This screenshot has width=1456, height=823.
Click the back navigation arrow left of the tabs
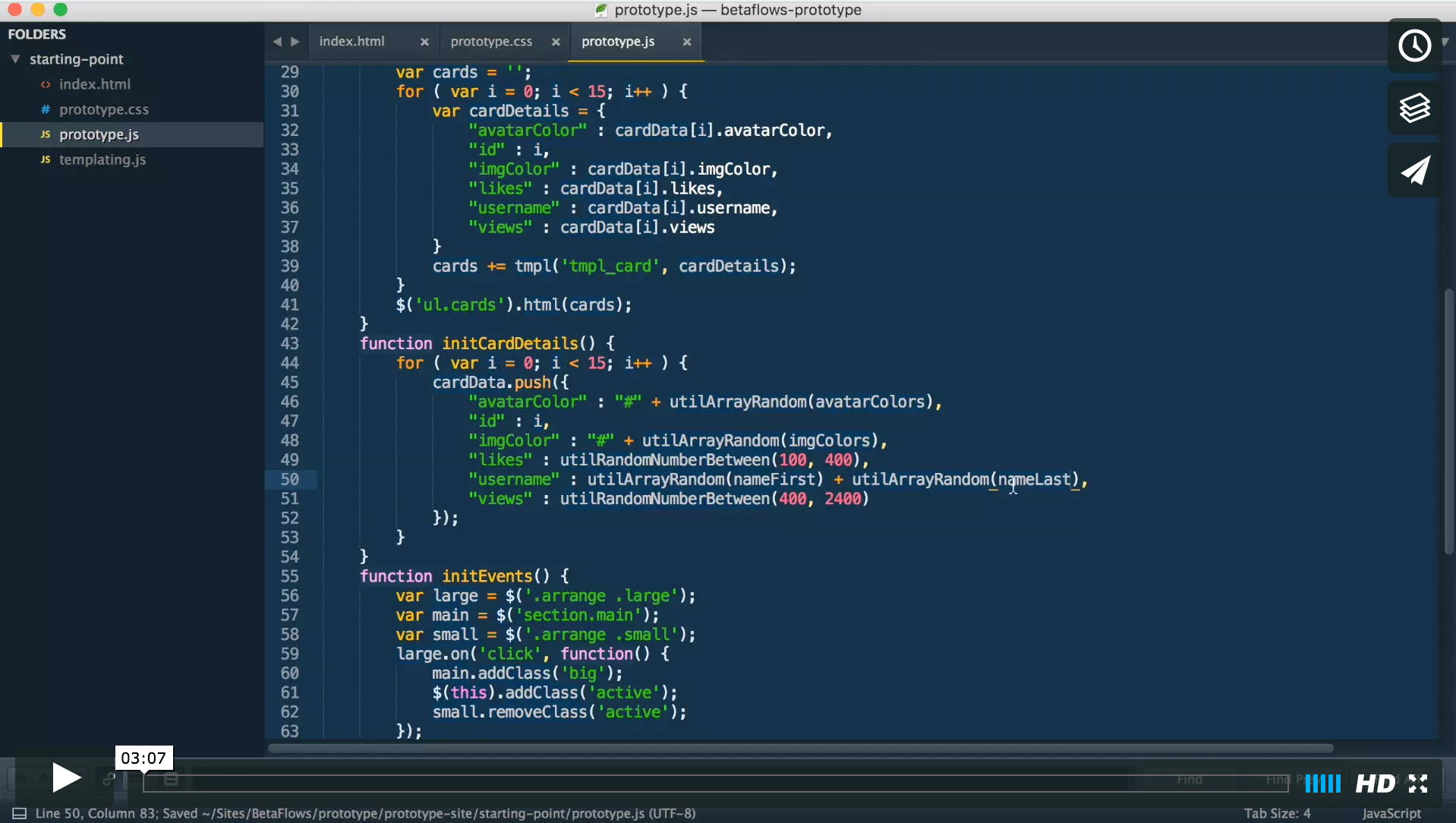tap(276, 42)
